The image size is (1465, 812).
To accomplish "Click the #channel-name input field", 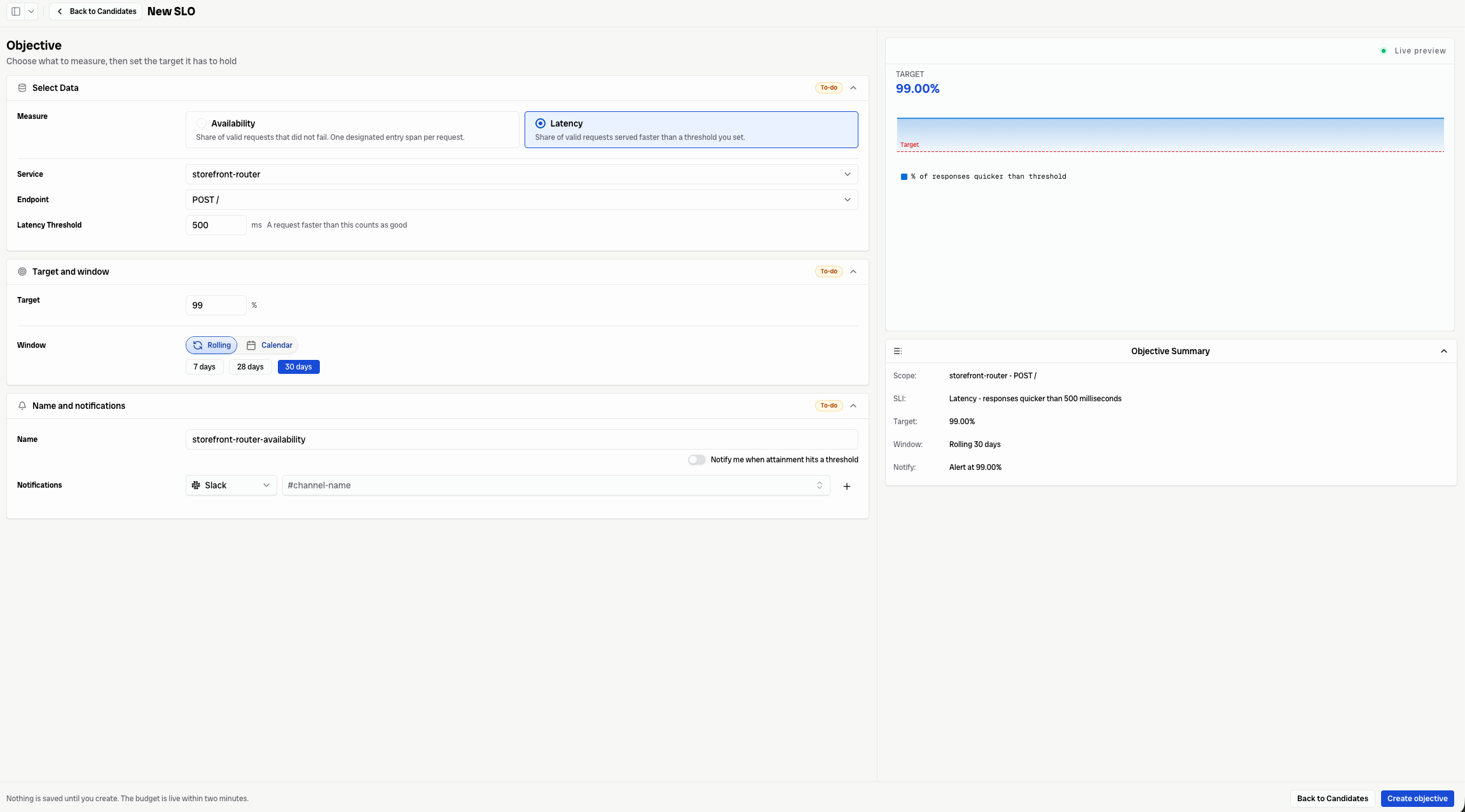I will [x=556, y=485].
